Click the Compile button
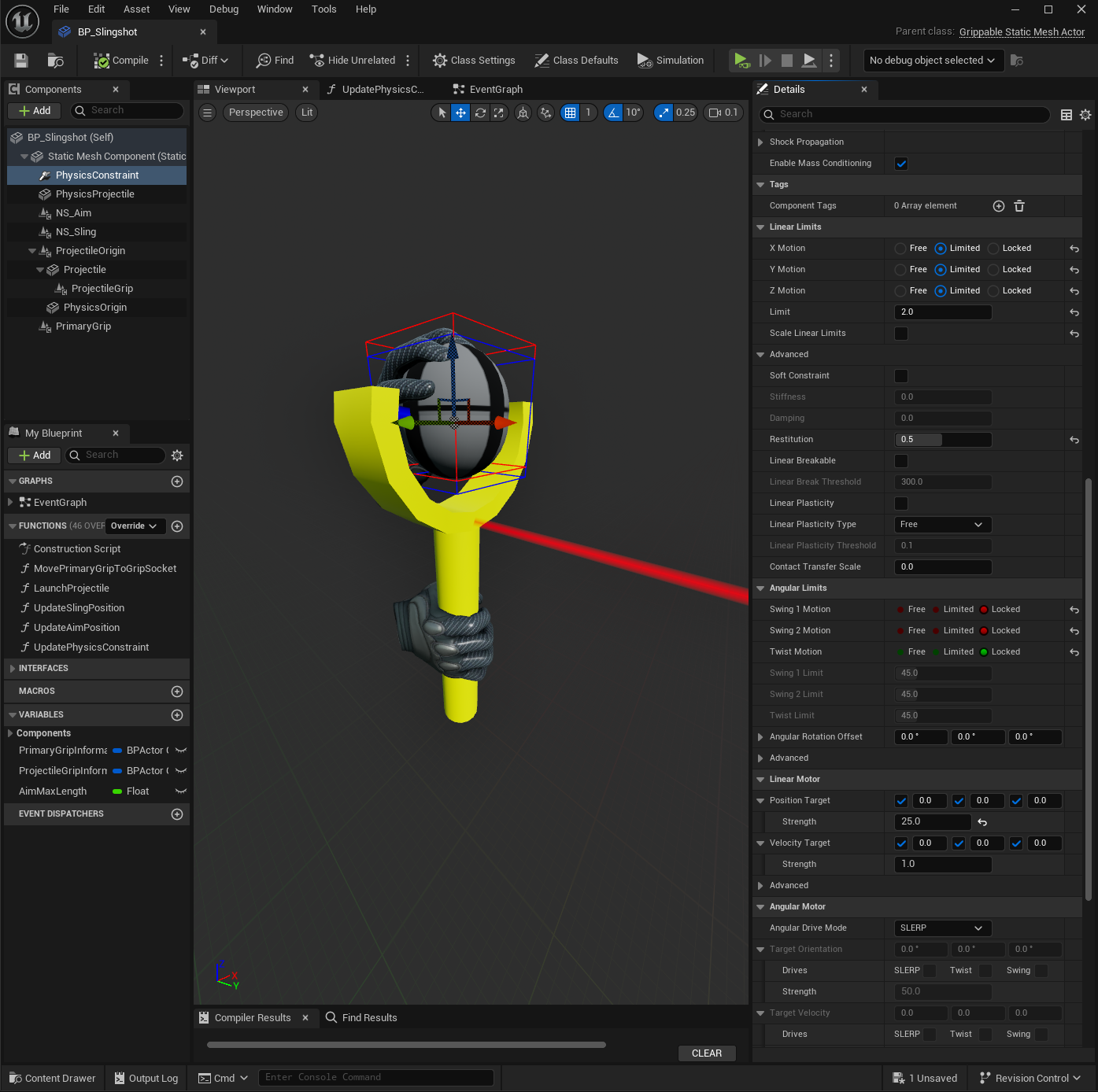 coord(121,61)
